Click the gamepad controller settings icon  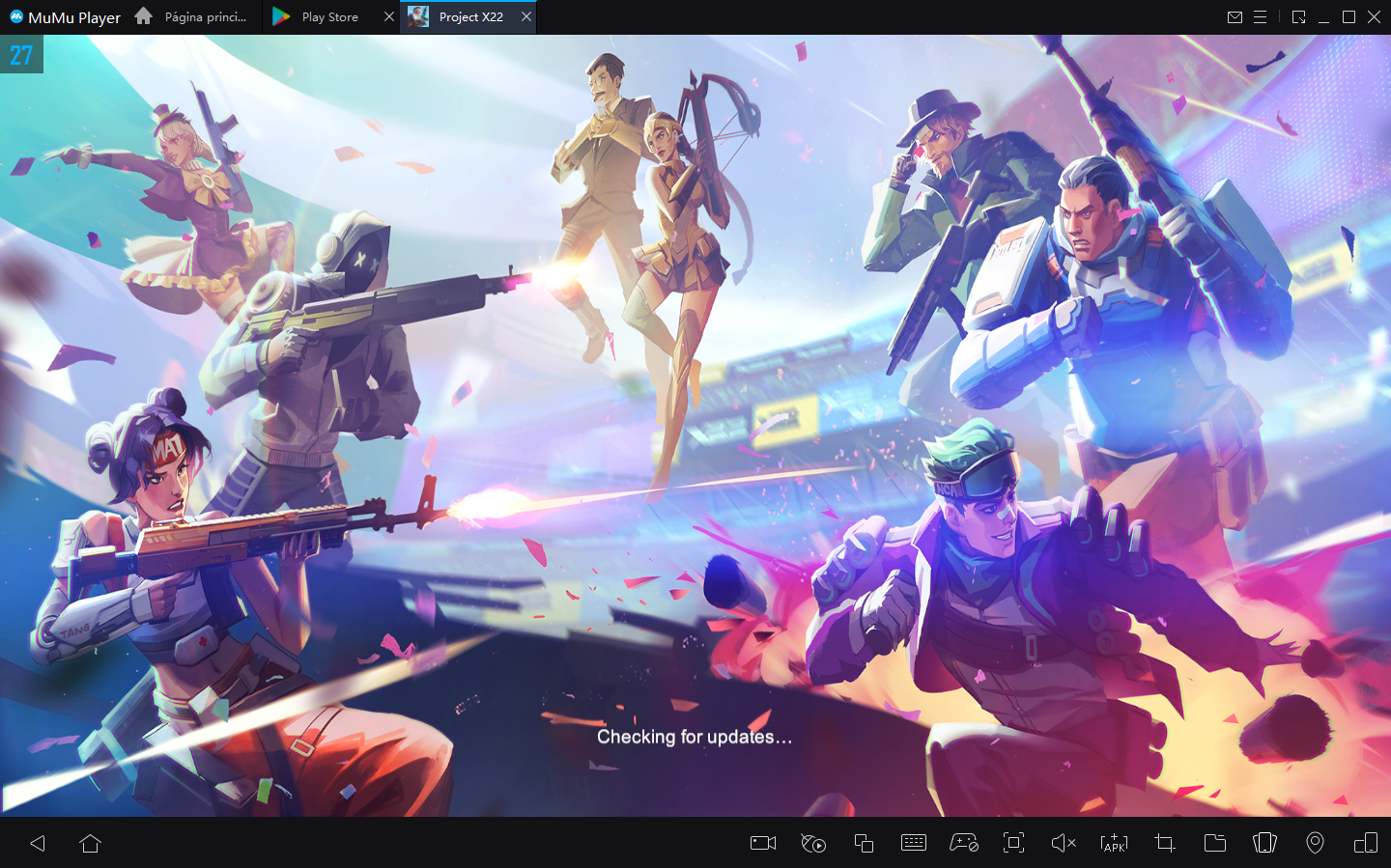964,843
